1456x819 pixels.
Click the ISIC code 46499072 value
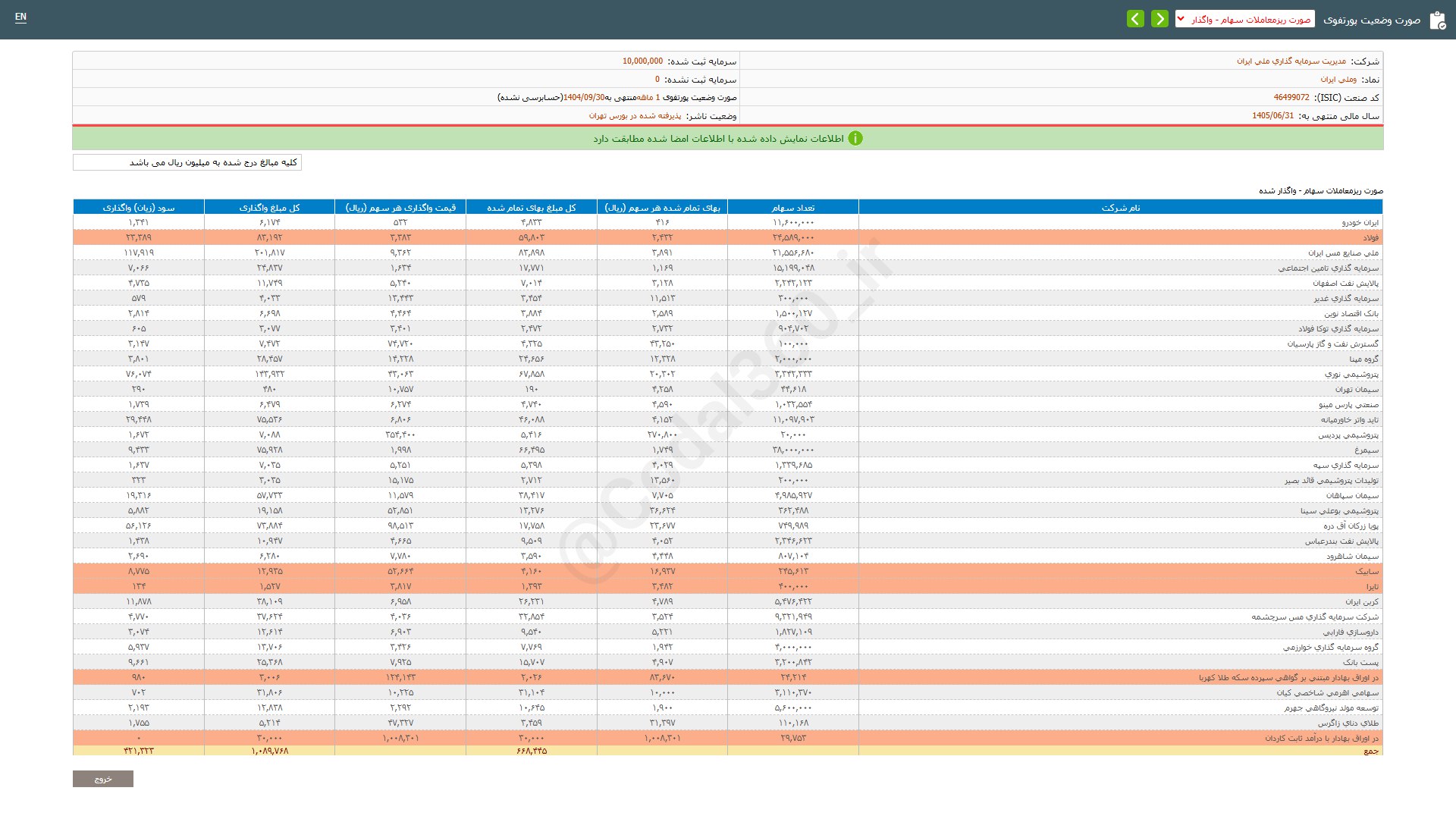tap(1291, 98)
